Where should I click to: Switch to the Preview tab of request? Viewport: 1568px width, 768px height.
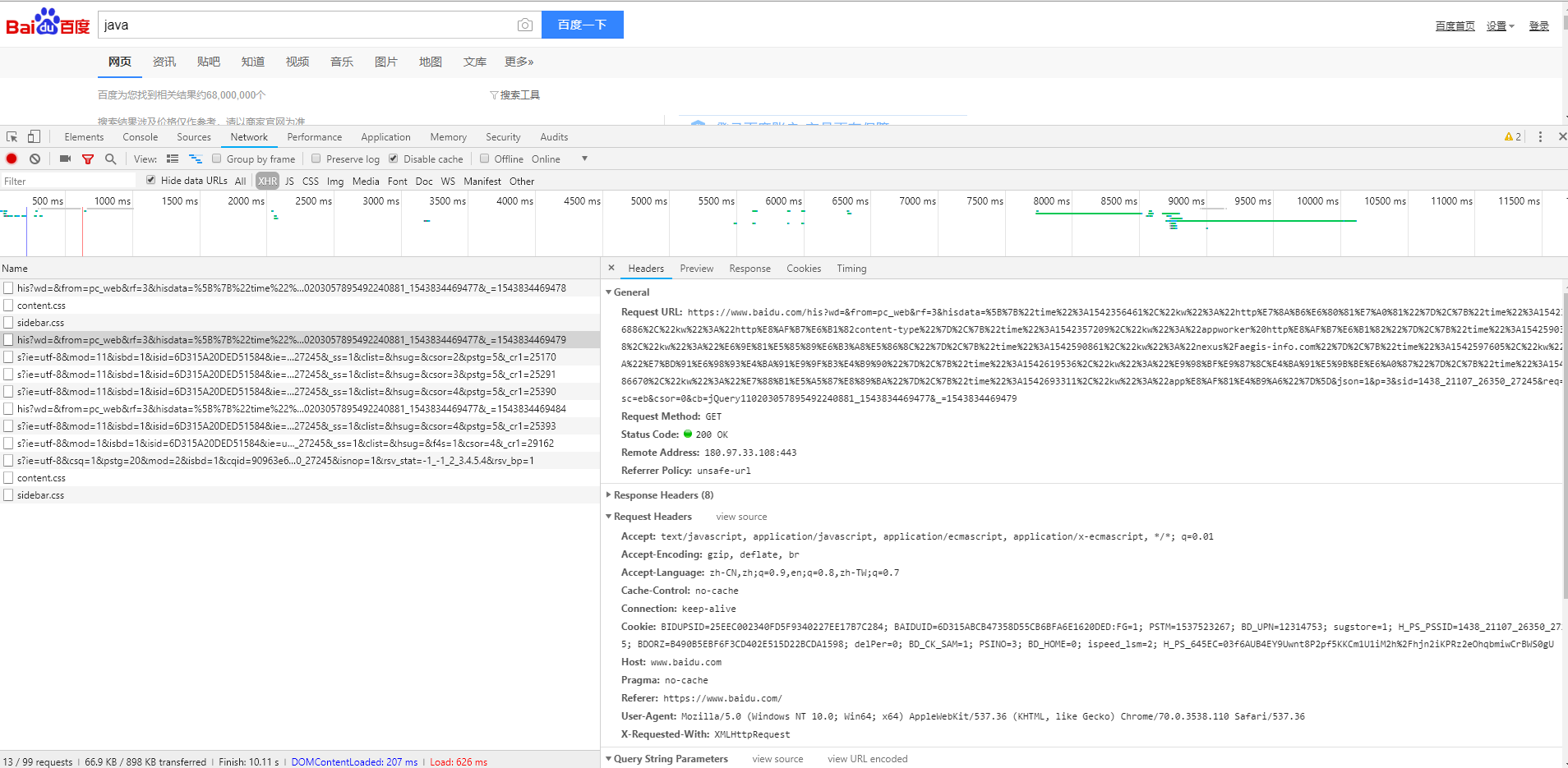click(697, 269)
